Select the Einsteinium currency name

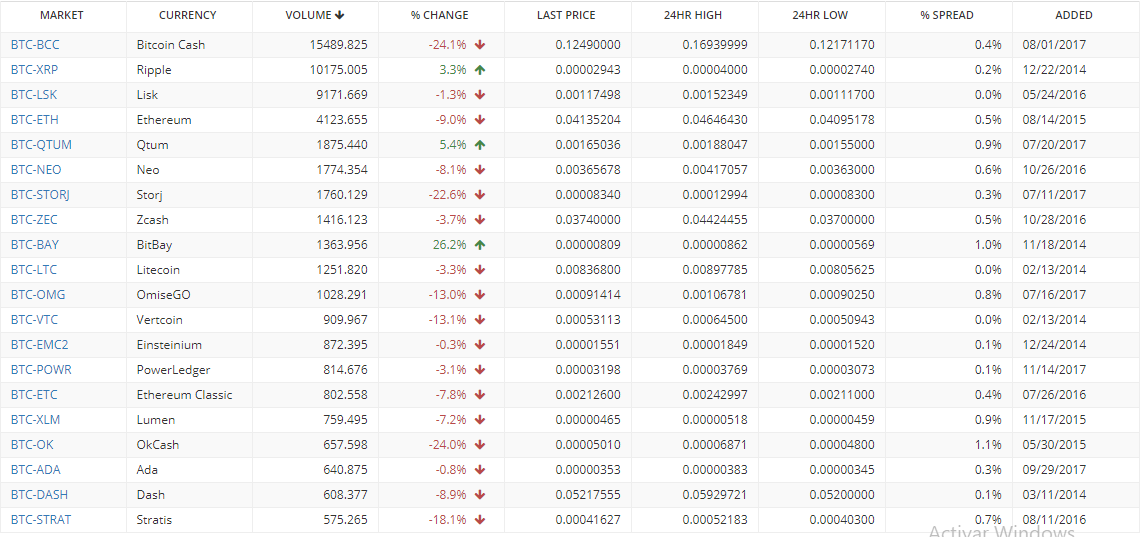pos(170,345)
